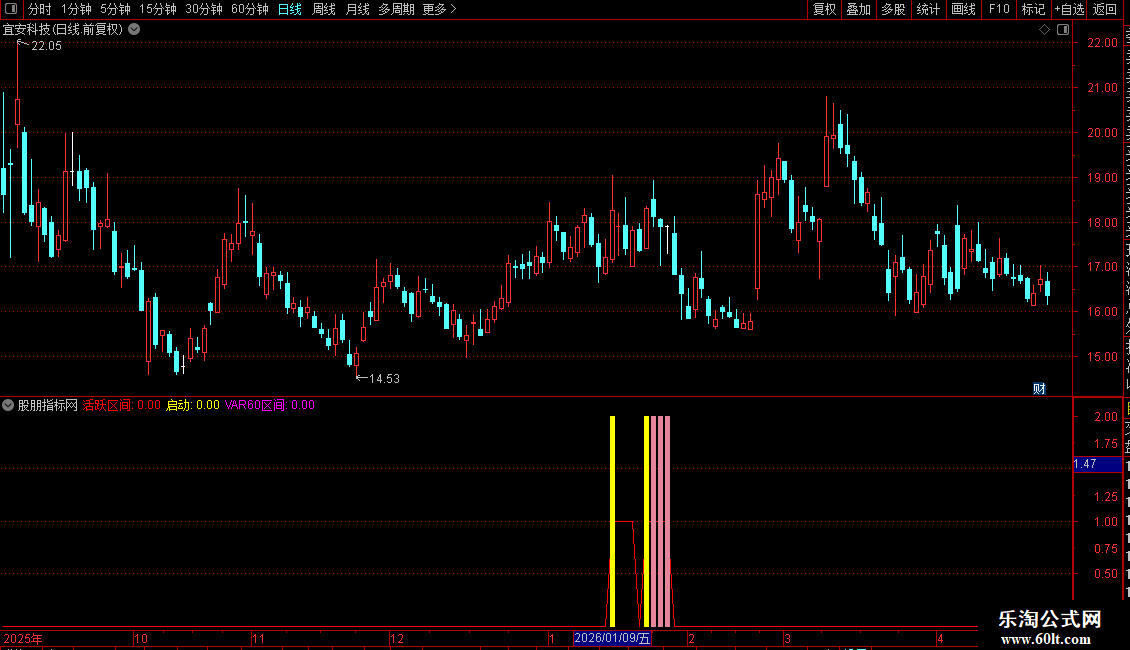
Task: Toggle the sidebar panel icon at top-left
Action: [x=11, y=9]
